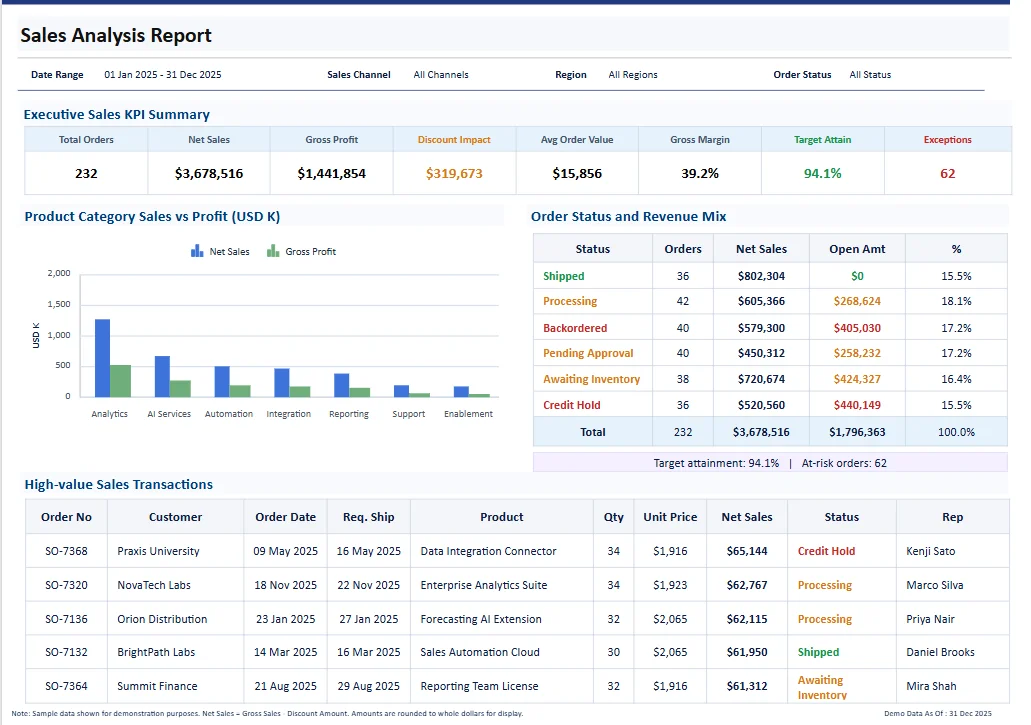Click the AI Services Net Sales bar
This screenshot has width=1031, height=725.
[162, 377]
